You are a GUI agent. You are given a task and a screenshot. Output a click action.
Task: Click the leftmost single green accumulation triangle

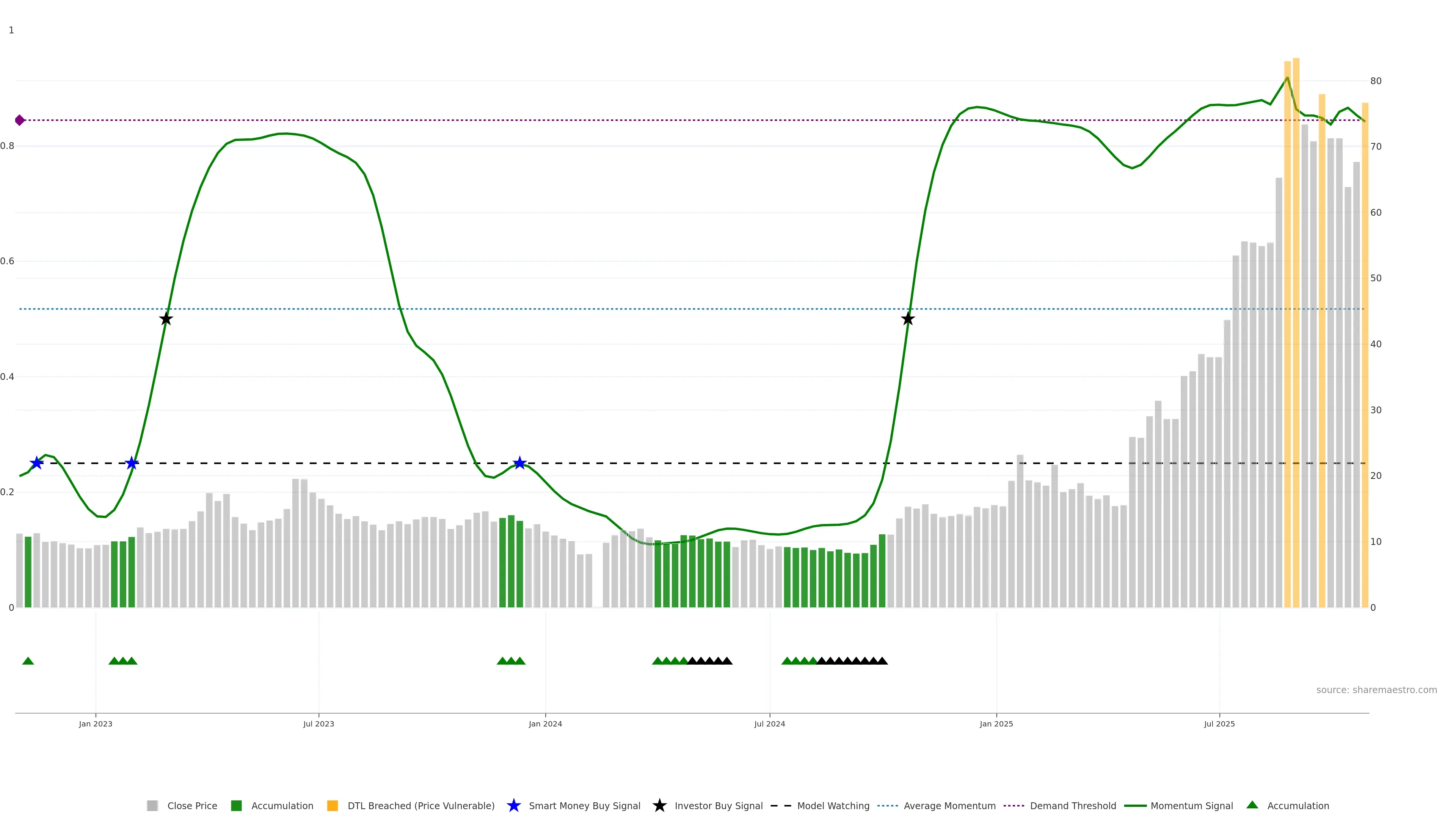(28, 661)
